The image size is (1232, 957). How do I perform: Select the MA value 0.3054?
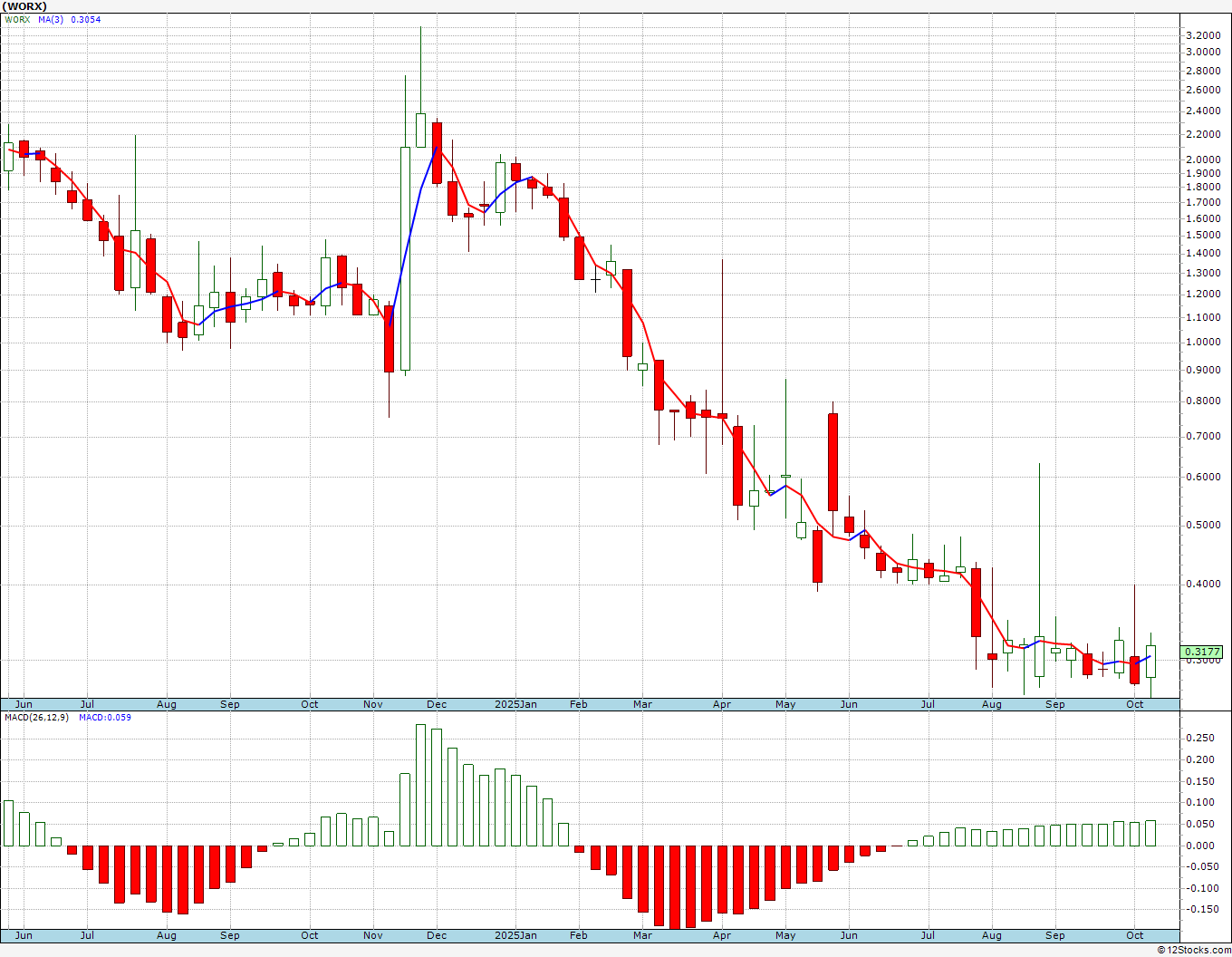pos(86,19)
